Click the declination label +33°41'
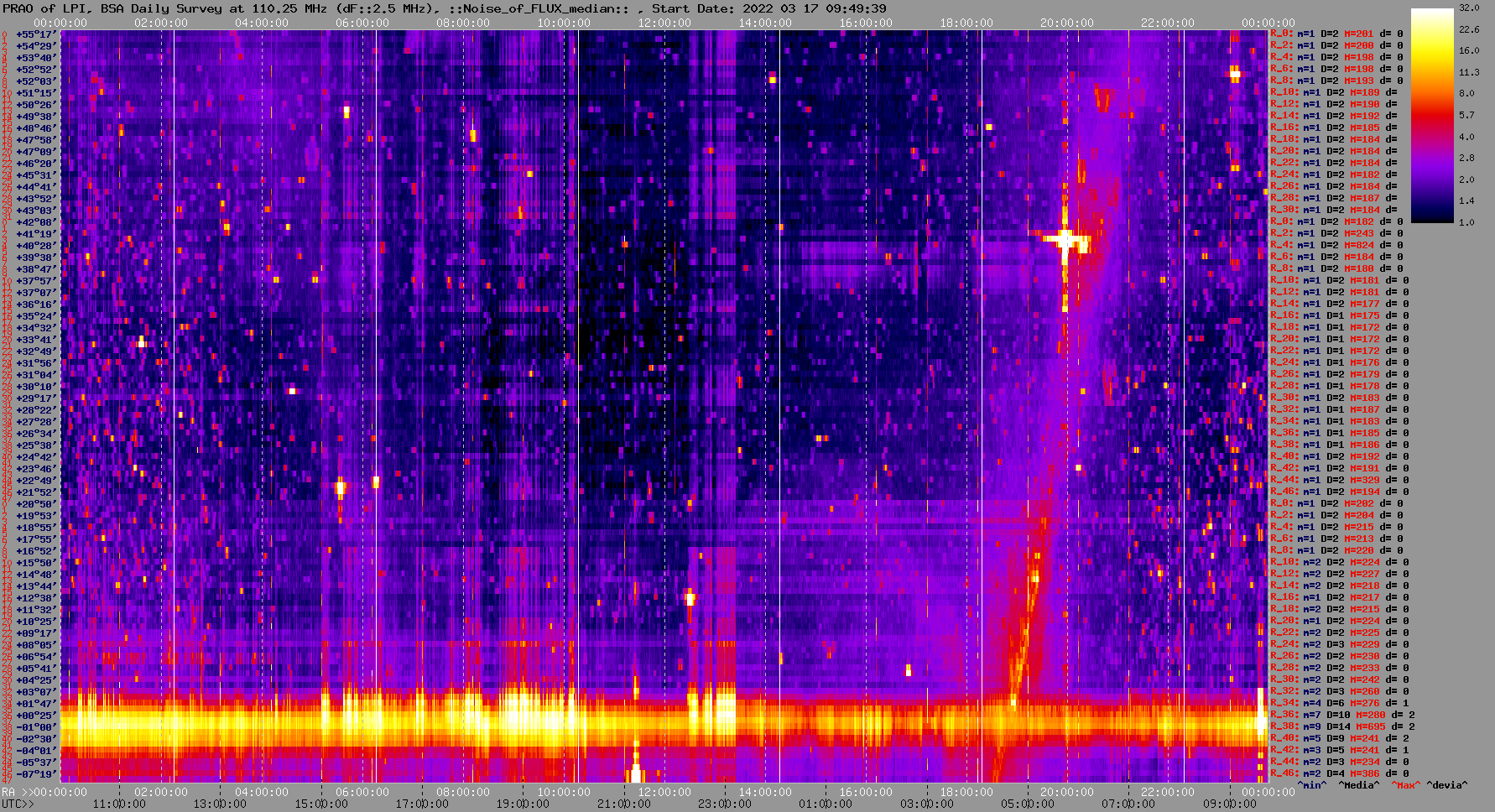 click(x=35, y=339)
